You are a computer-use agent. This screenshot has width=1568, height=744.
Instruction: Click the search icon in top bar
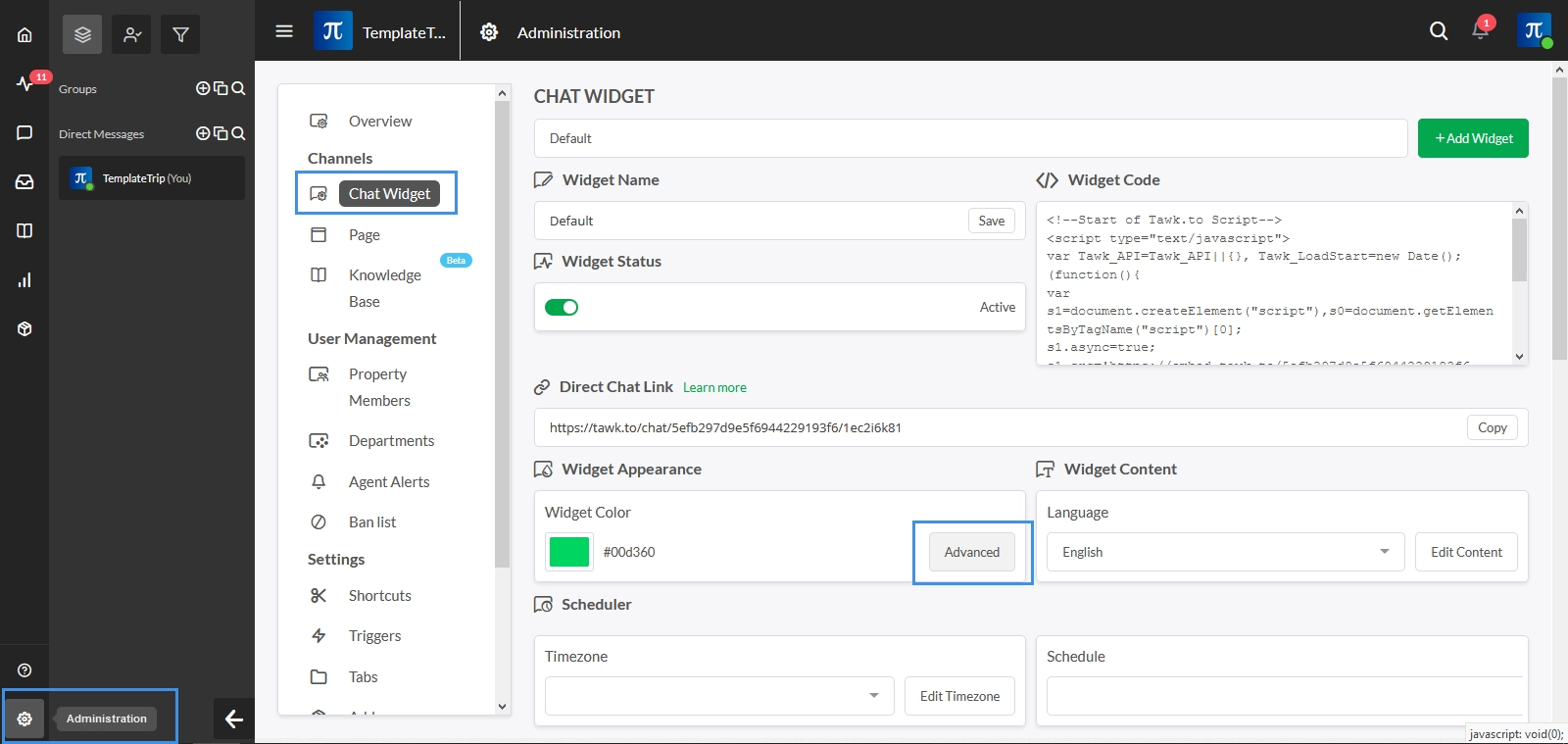click(x=1439, y=31)
